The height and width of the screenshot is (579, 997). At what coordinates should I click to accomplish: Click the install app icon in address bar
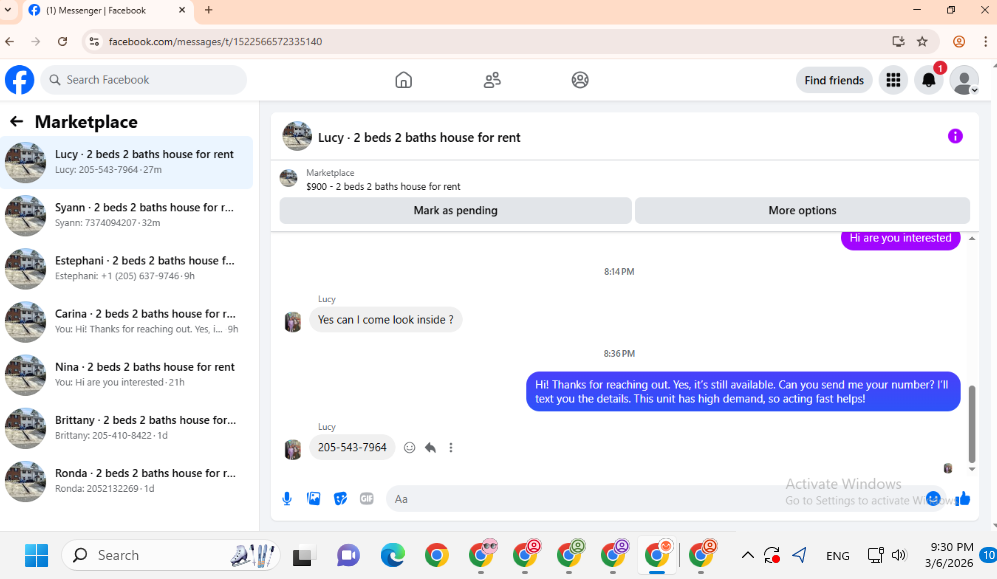click(898, 41)
